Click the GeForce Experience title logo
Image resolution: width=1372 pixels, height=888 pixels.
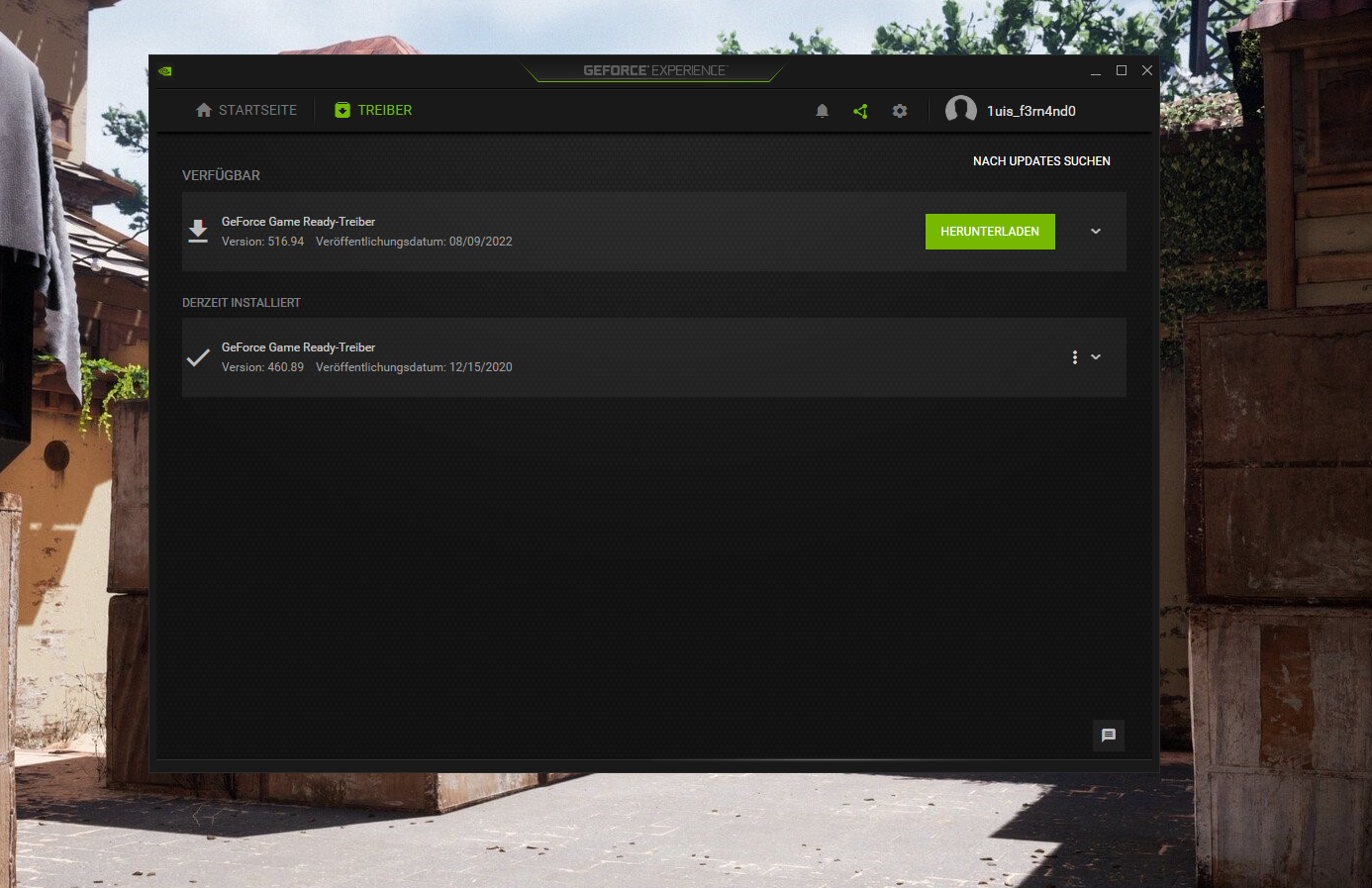point(654,71)
